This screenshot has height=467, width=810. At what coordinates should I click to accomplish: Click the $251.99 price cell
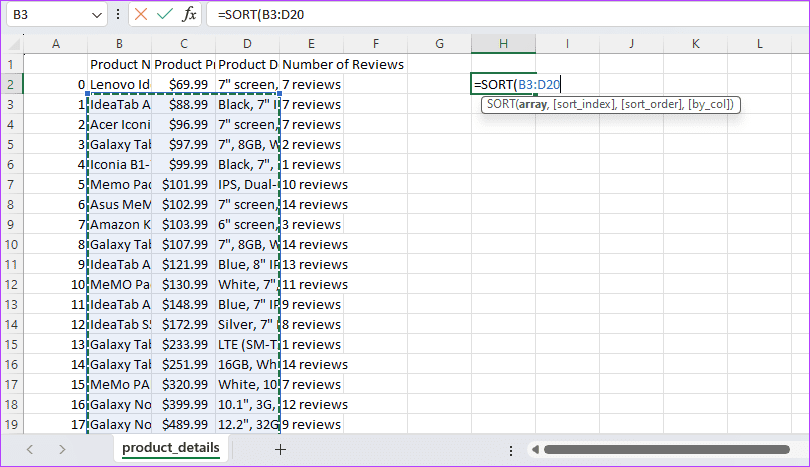183,364
